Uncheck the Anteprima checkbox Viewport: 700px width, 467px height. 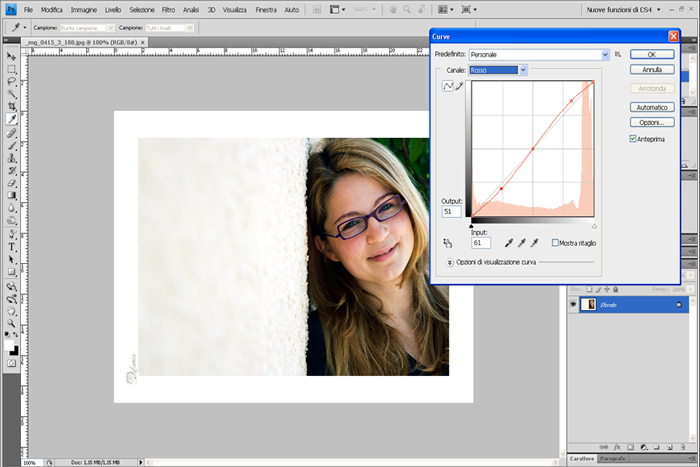tap(633, 139)
